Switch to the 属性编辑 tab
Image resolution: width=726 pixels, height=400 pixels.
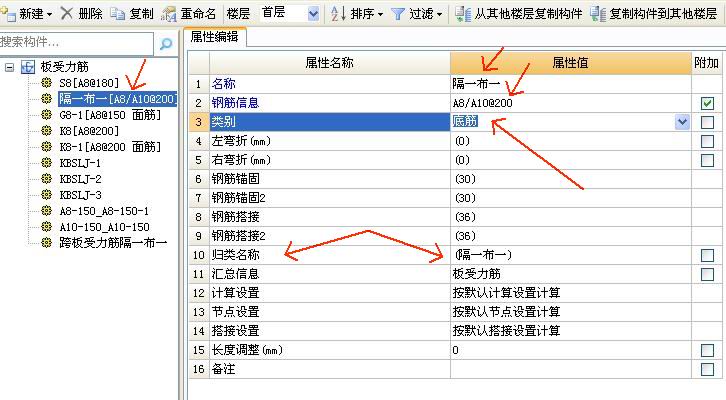(x=214, y=37)
